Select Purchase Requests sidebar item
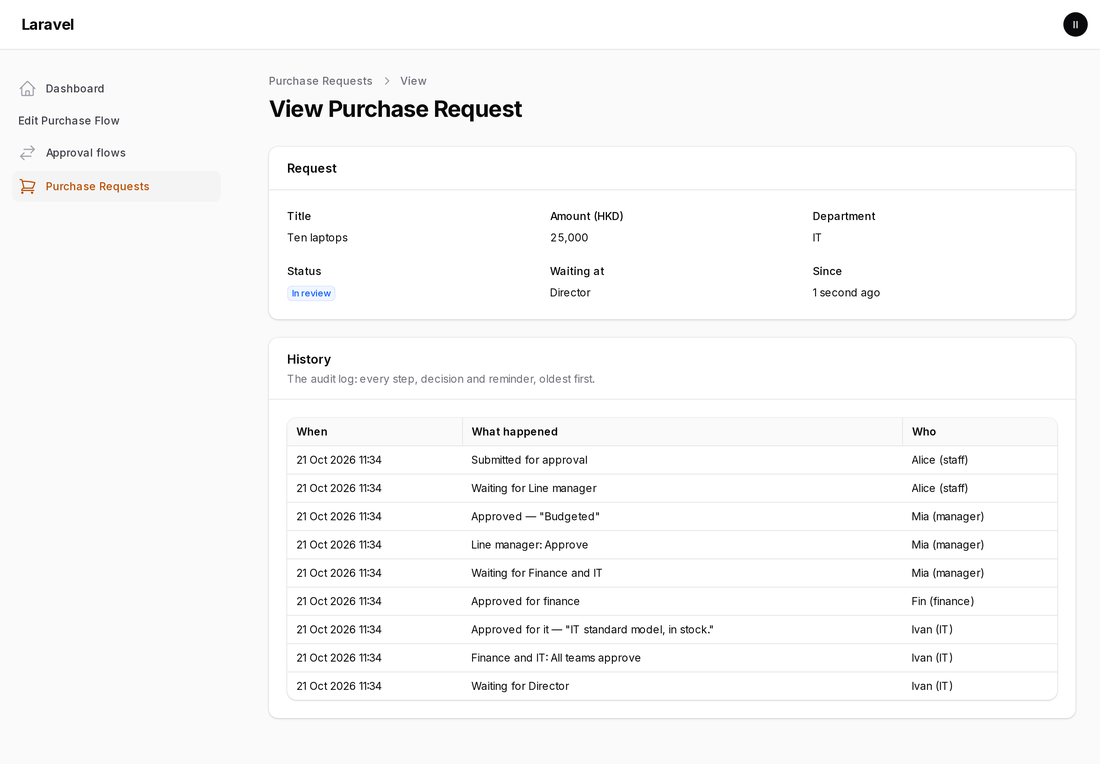This screenshot has width=1100, height=764. tap(116, 187)
